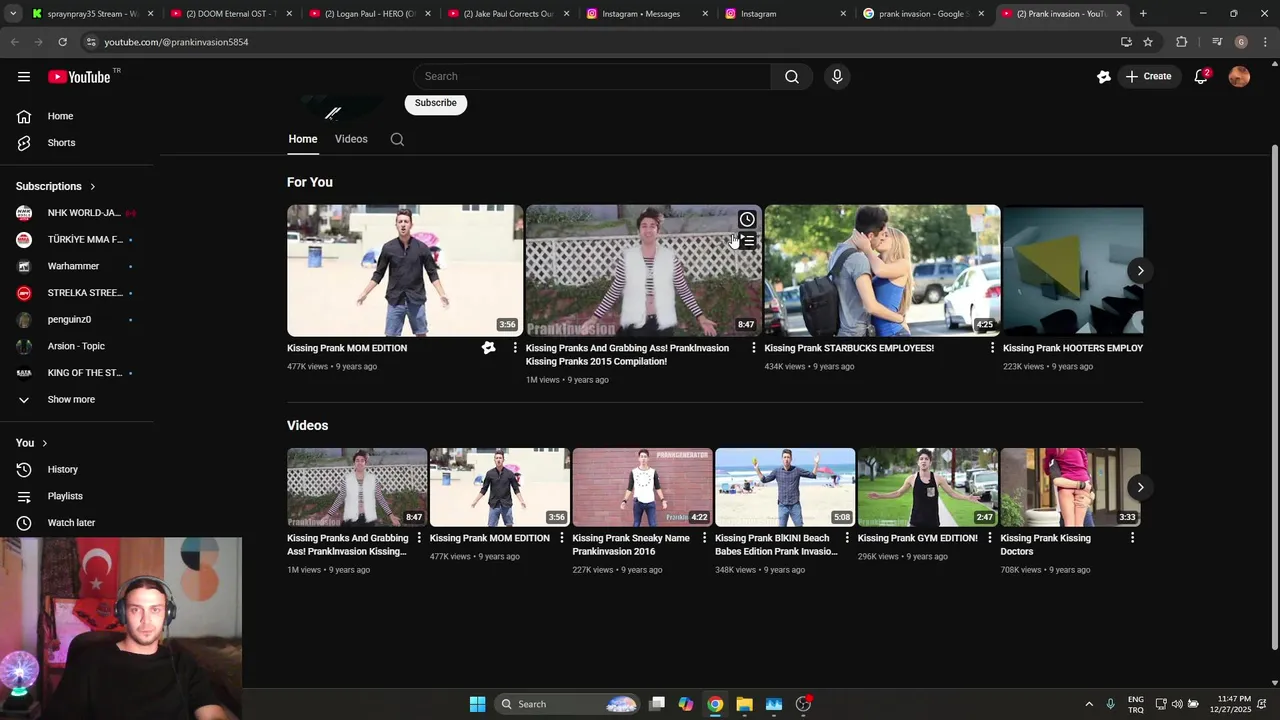
Task: Open options for Kissing Prank Kissing Doctors
Action: point(1132,538)
